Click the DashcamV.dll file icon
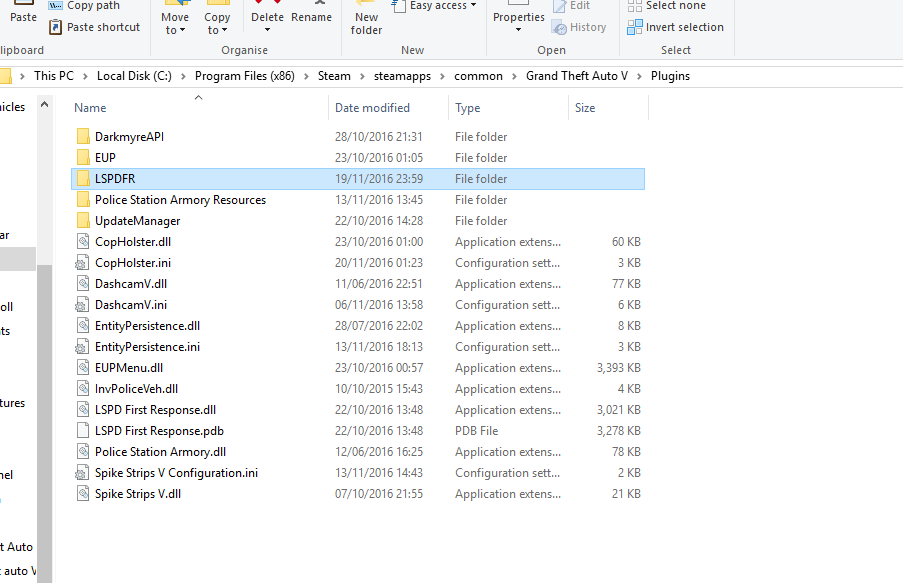The image size is (903, 583). [83, 283]
